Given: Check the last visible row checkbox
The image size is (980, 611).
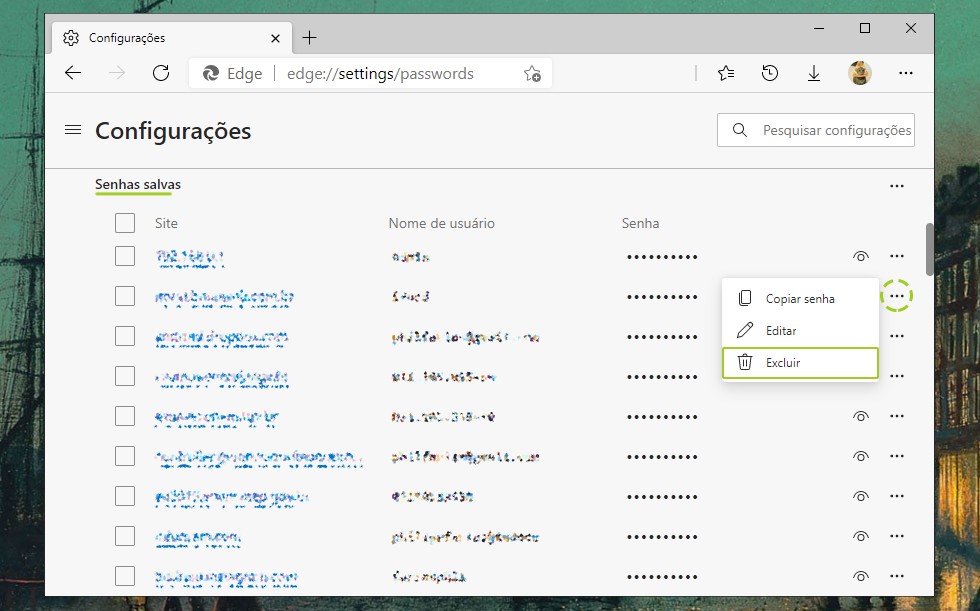Looking at the screenshot, I should click(x=125, y=576).
